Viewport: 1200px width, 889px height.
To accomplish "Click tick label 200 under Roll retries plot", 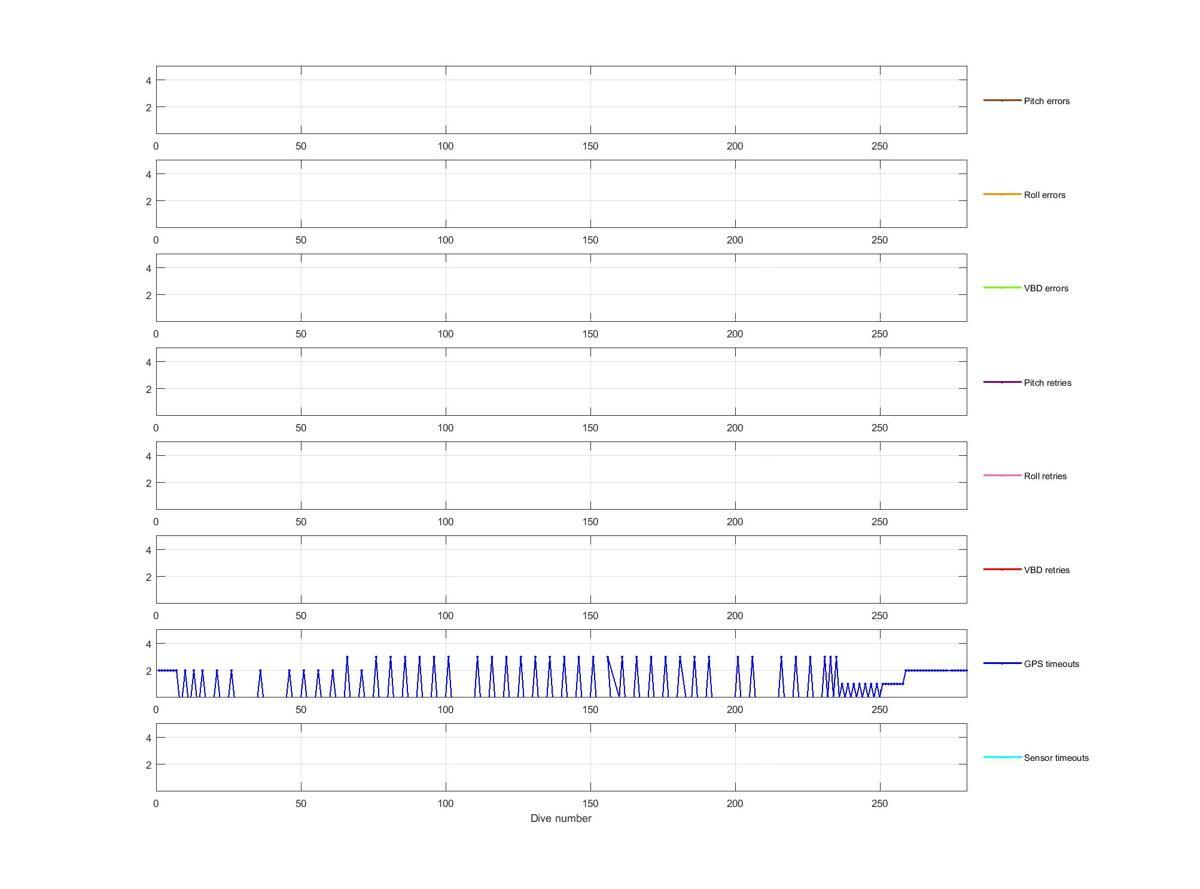I will [x=735, y=522].
